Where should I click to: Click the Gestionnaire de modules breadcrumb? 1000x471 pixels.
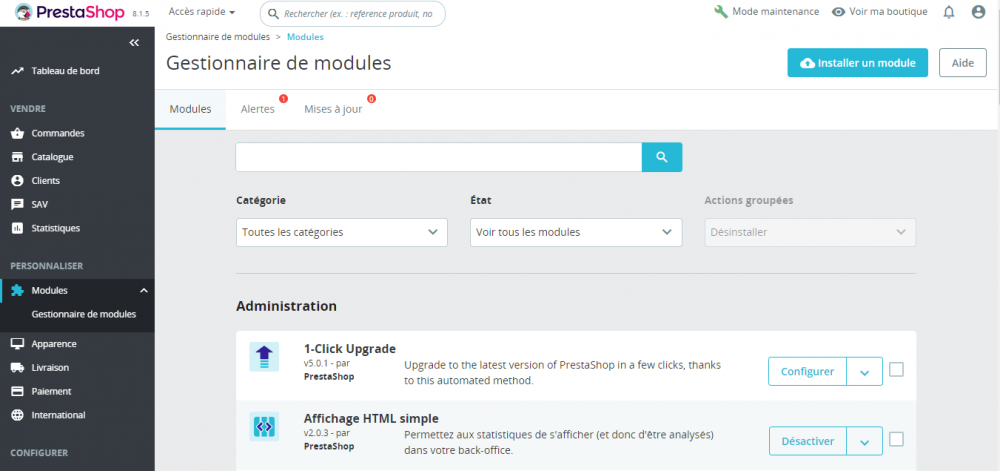[218, 37]
